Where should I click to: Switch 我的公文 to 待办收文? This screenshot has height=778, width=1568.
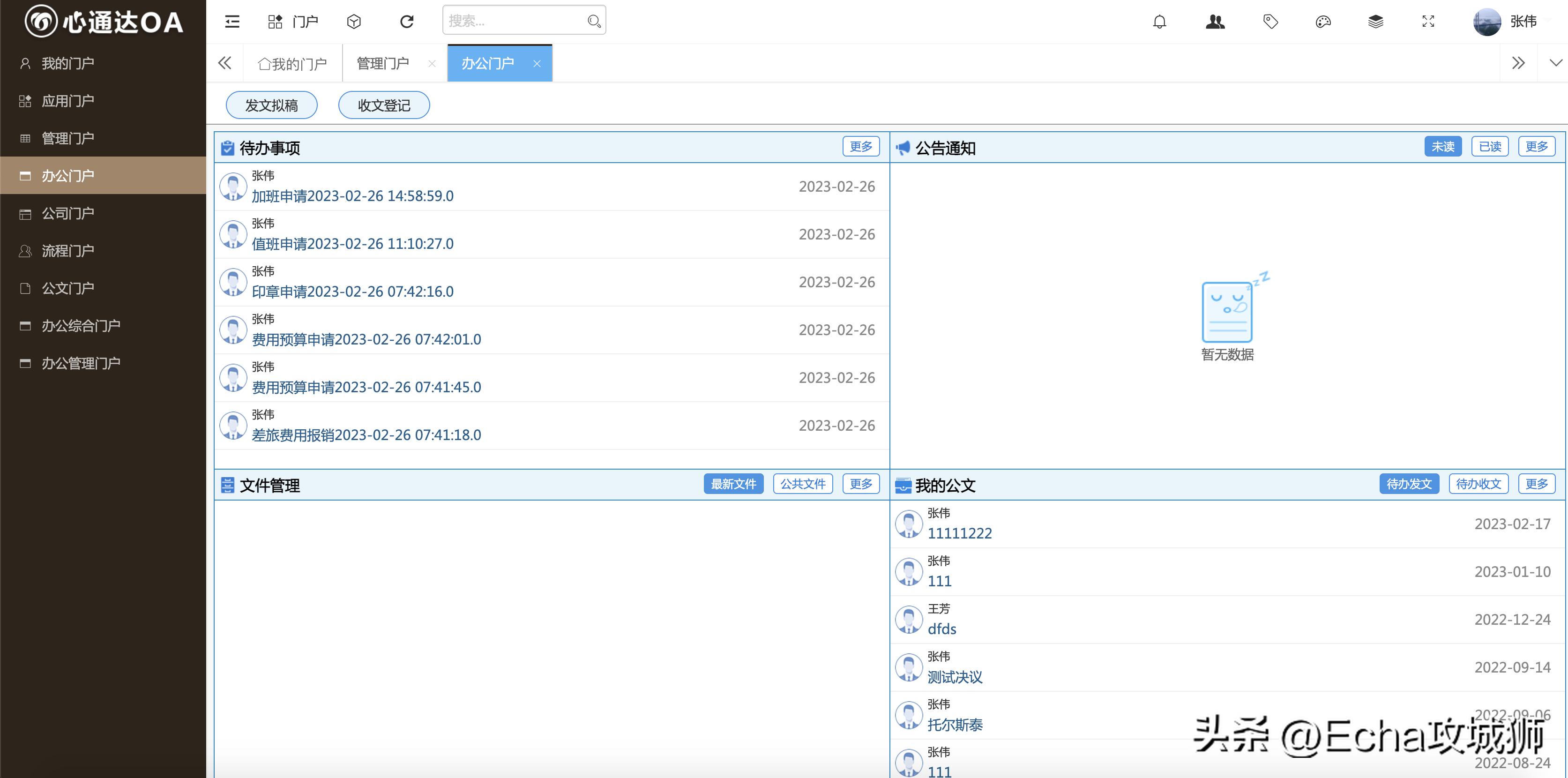coord(1478,483)
